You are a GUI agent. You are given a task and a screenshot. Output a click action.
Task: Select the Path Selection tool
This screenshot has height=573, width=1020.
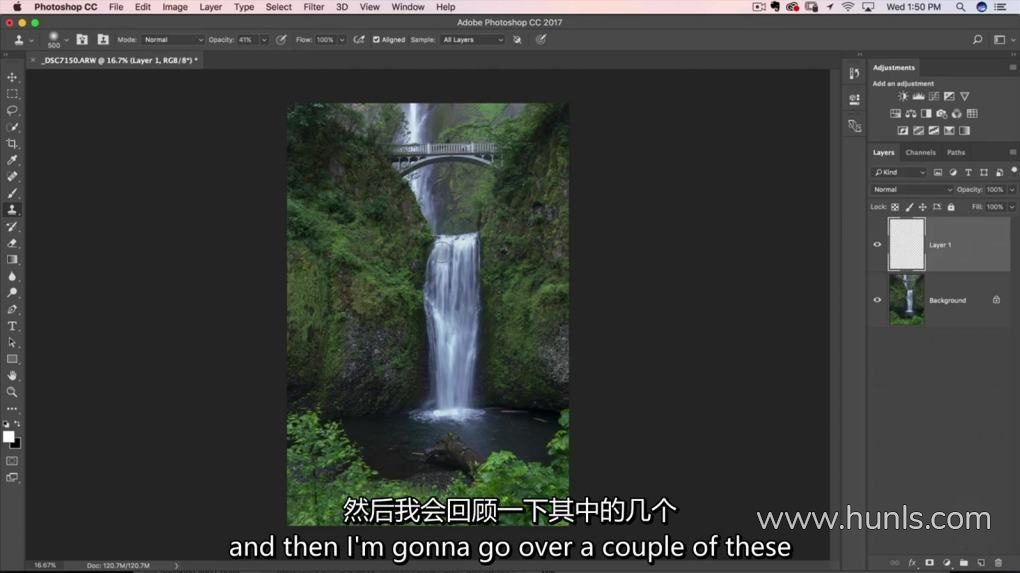click(x=12, y=343)
